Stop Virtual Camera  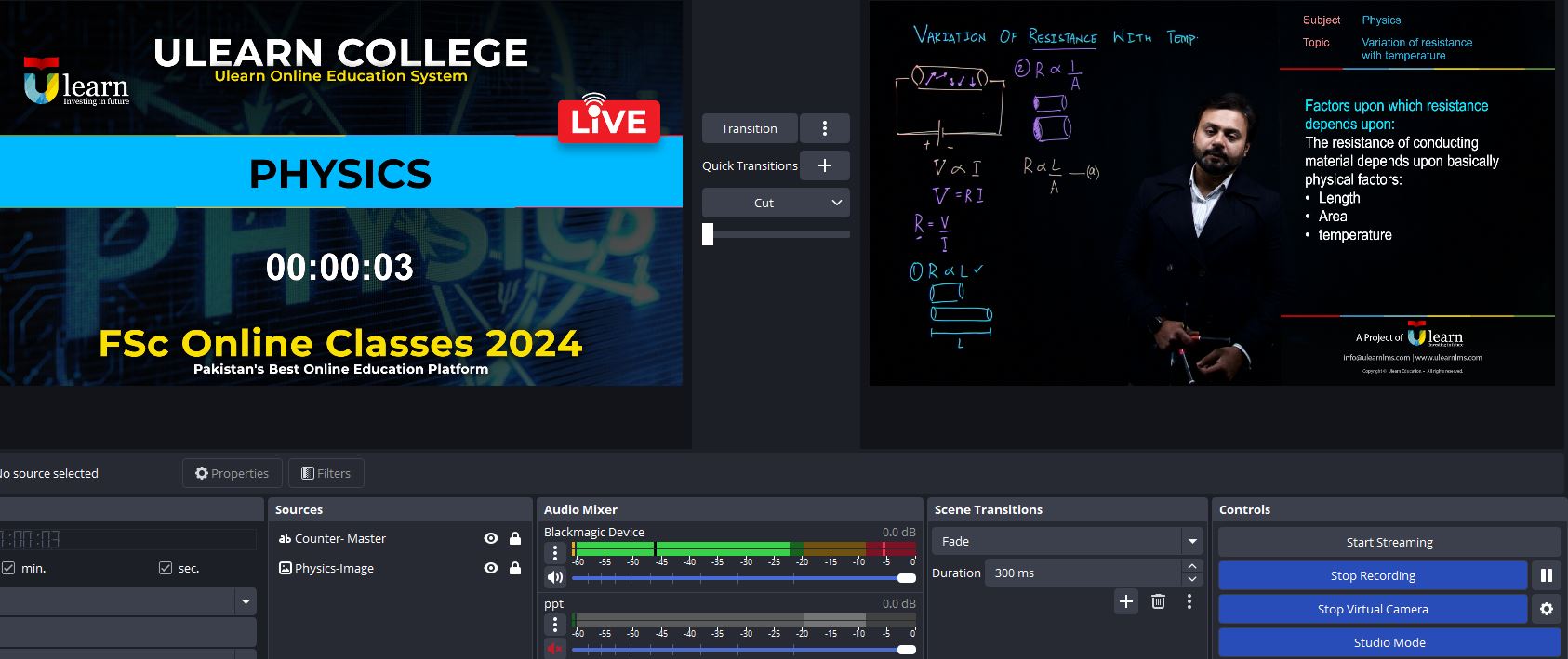pos(1373,609)
